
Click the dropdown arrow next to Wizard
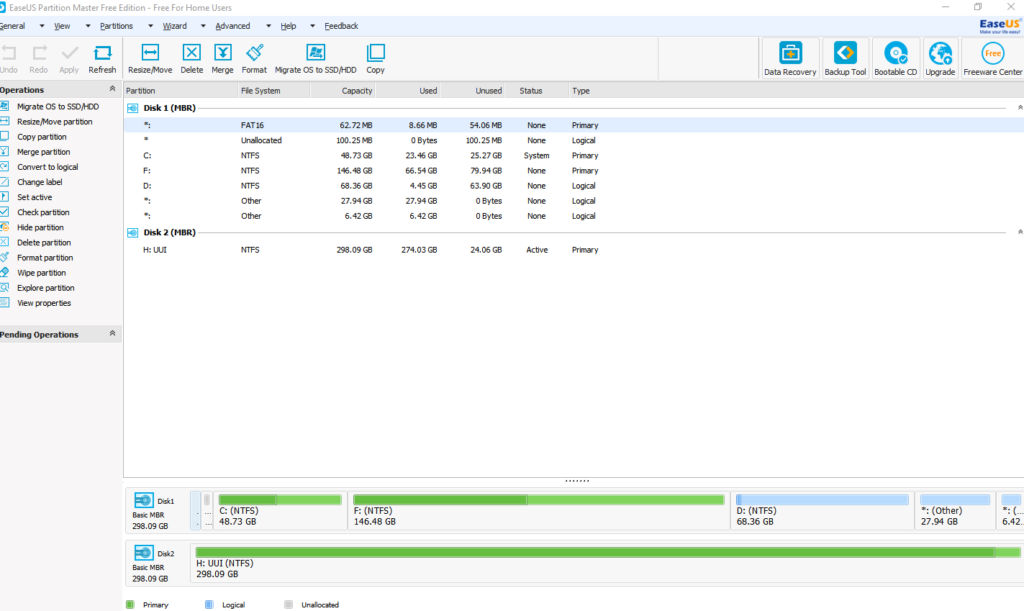[x=203, y=26]
